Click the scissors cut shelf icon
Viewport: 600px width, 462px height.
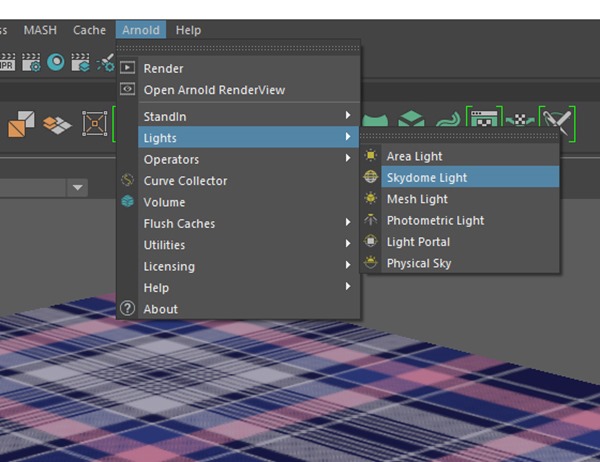point(557,123)
